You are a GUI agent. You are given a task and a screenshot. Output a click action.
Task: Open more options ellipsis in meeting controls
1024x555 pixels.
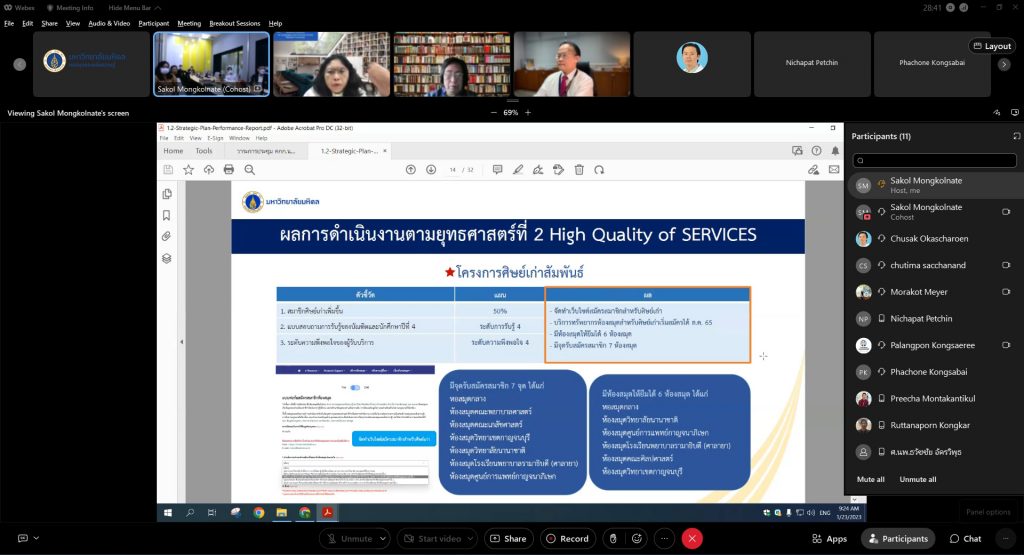[x=664, y=538]
